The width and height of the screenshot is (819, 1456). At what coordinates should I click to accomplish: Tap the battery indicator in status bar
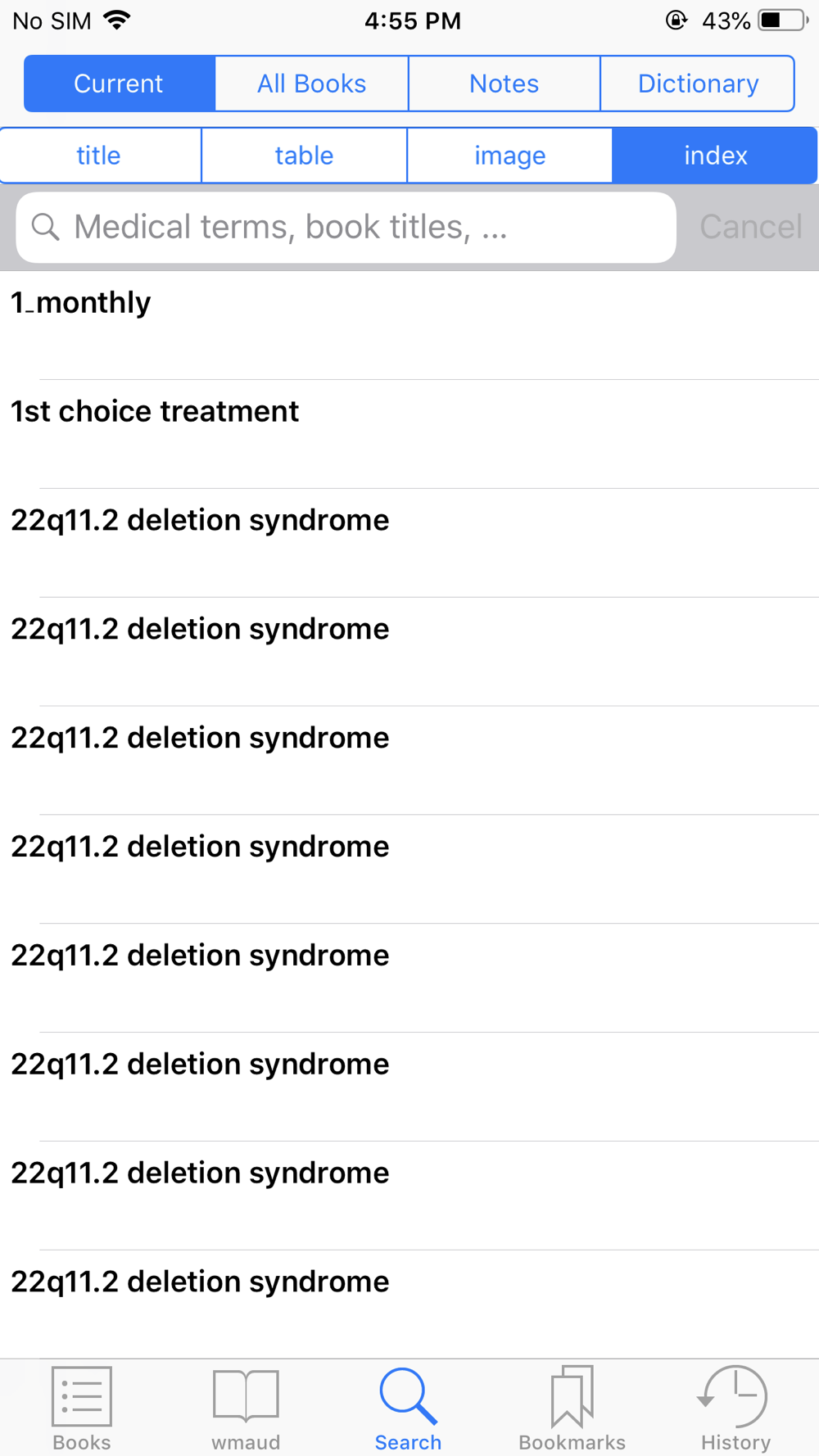782,20
